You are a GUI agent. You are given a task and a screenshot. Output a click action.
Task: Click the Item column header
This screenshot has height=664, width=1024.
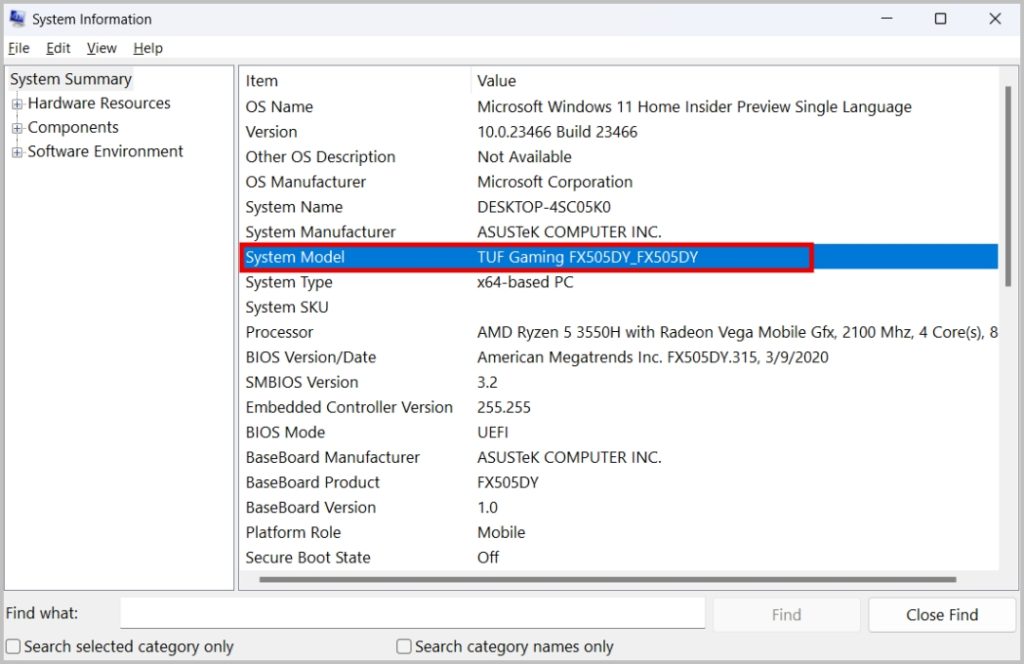[x=262, y=81]
